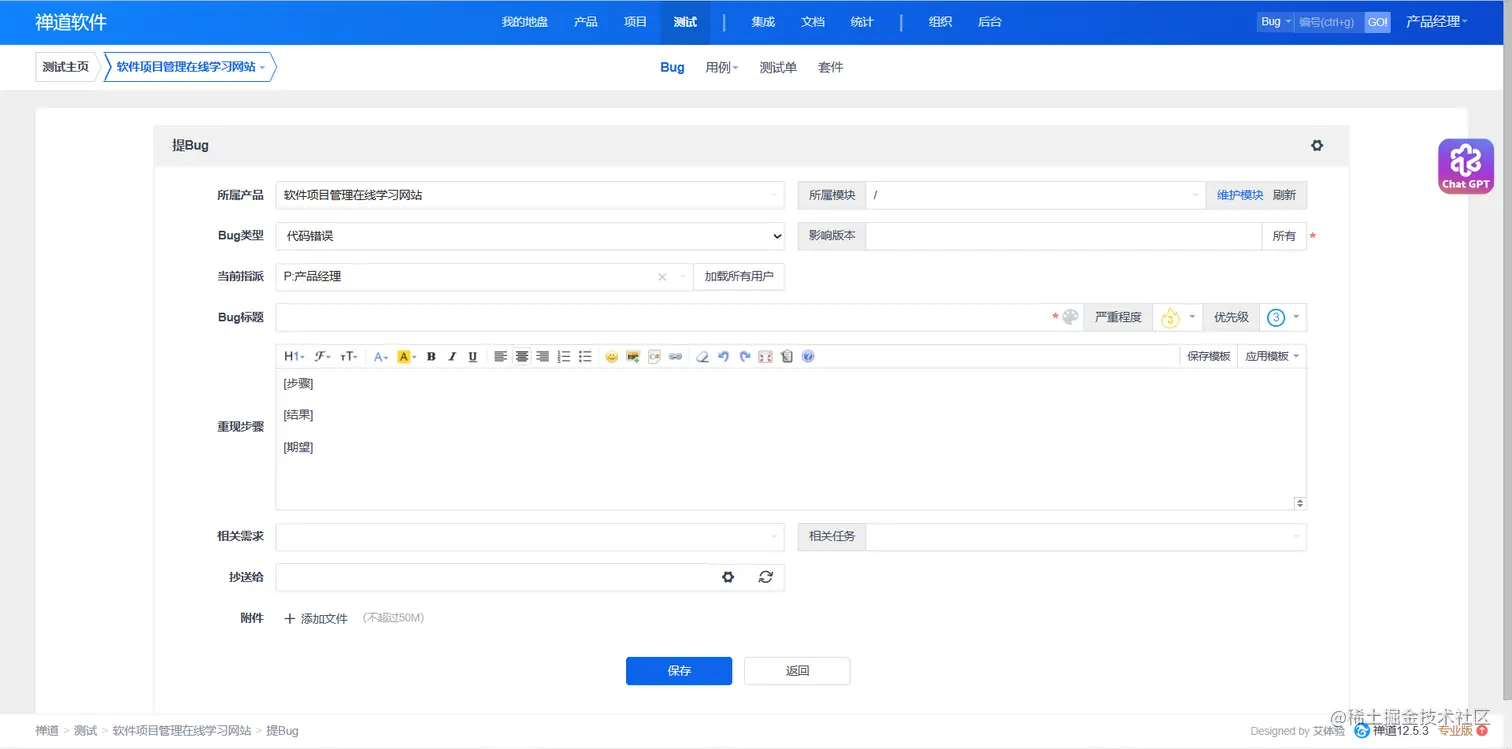Click into the Bug标题 input field
This screenshot has width=1512, height=749.
[x=664, y=317]
